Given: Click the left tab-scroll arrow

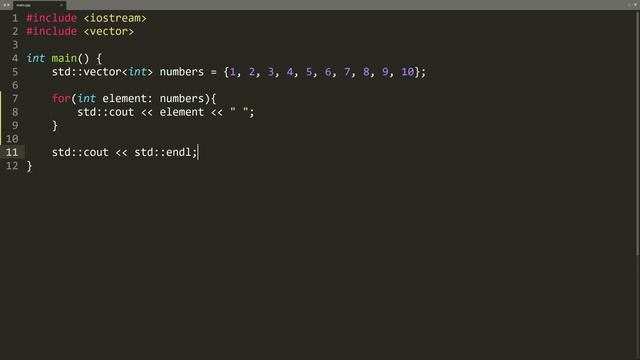Looking at the screenshot, I should tap(4, 5).
